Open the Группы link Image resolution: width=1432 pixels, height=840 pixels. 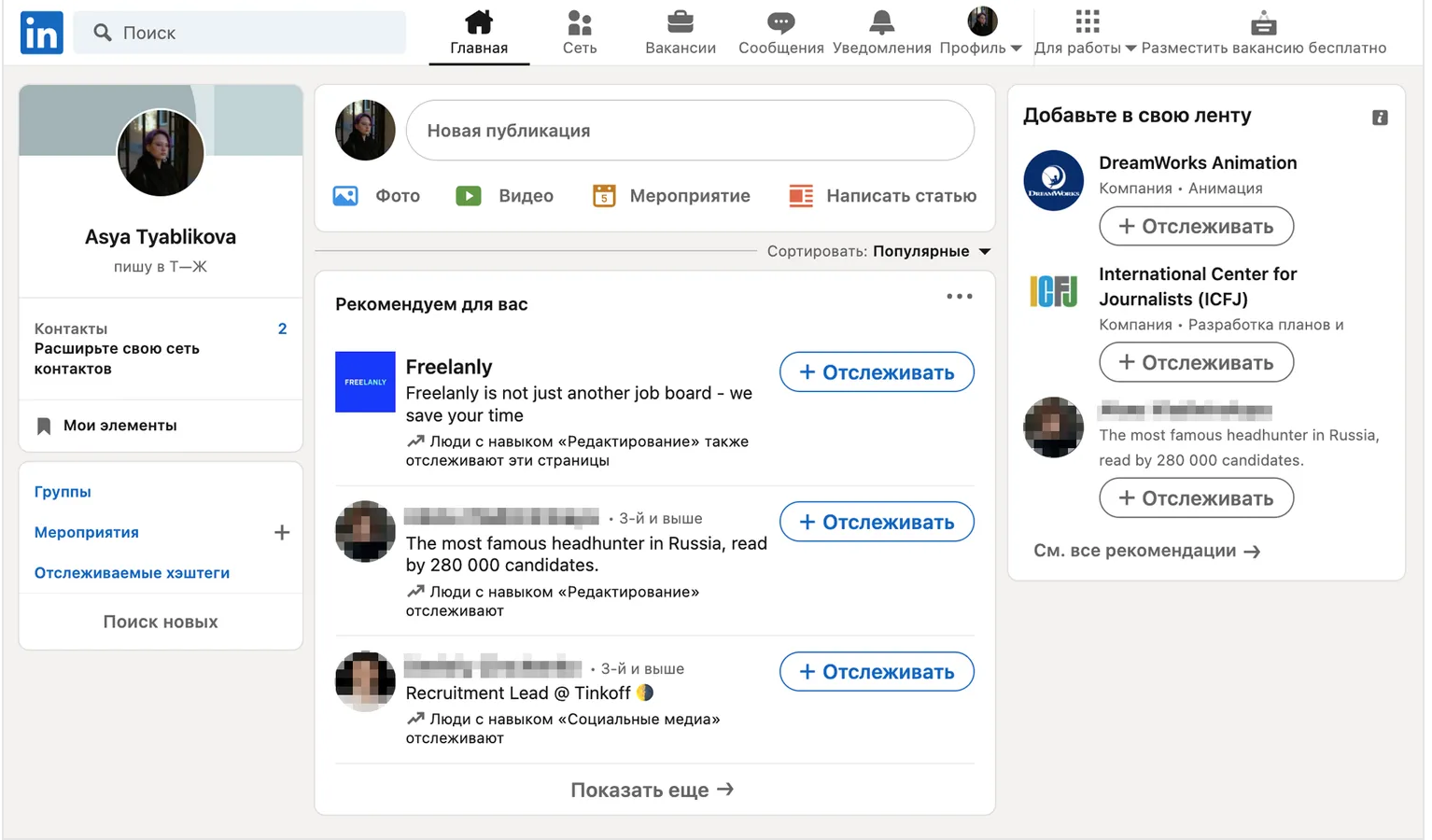click(63, 492)
